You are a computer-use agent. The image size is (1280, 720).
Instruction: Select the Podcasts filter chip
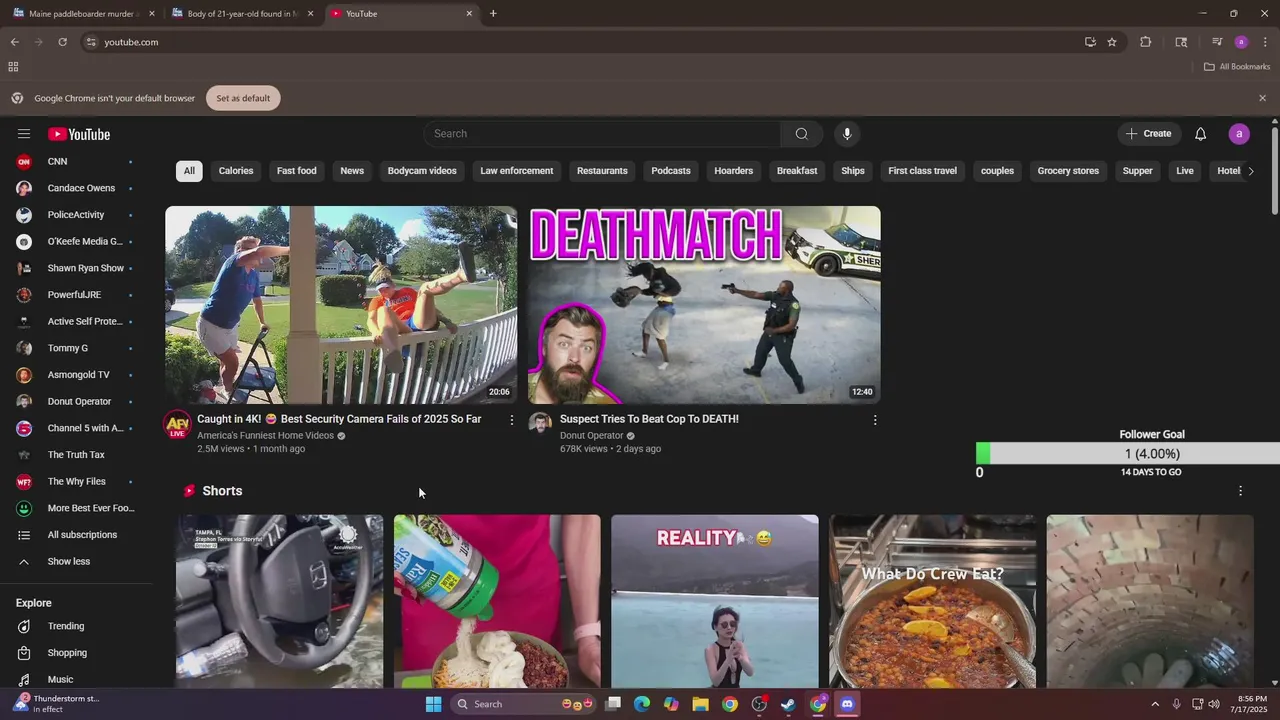coord(671,171)
